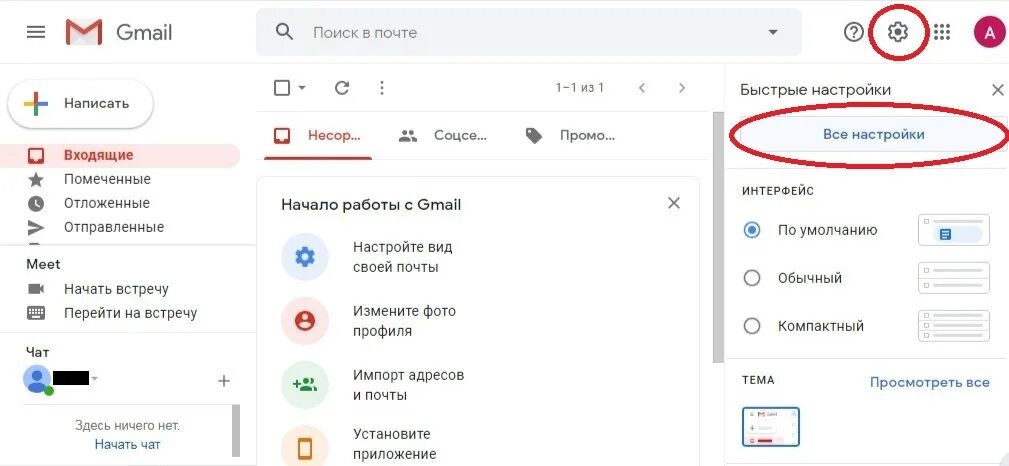Open the three-dot more options menu
The width and height of the screenshot is (1009, 466).
pyautogui.click(x=382, y=88)
